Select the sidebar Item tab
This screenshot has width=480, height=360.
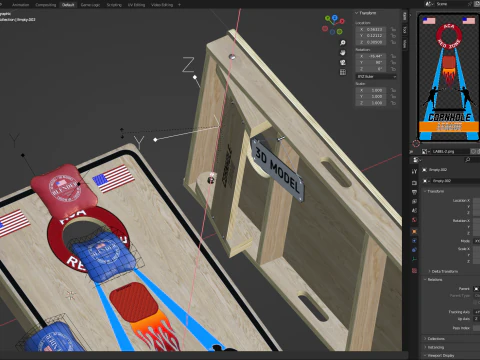coord(405,16)
